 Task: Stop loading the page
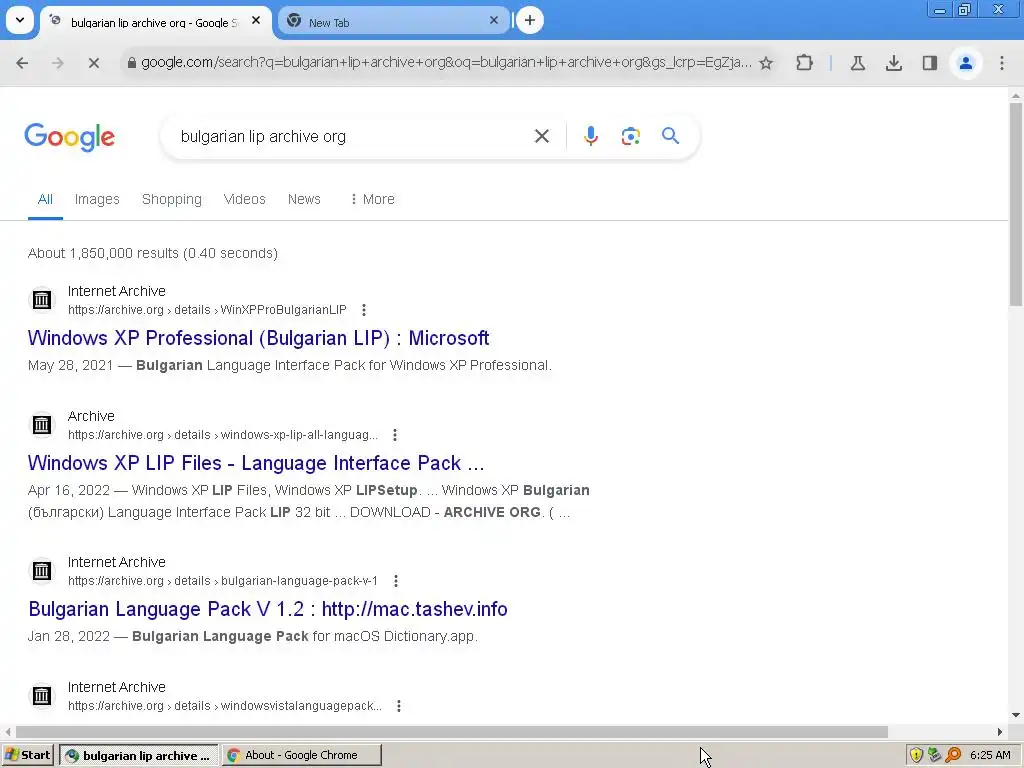pos(93,63)
